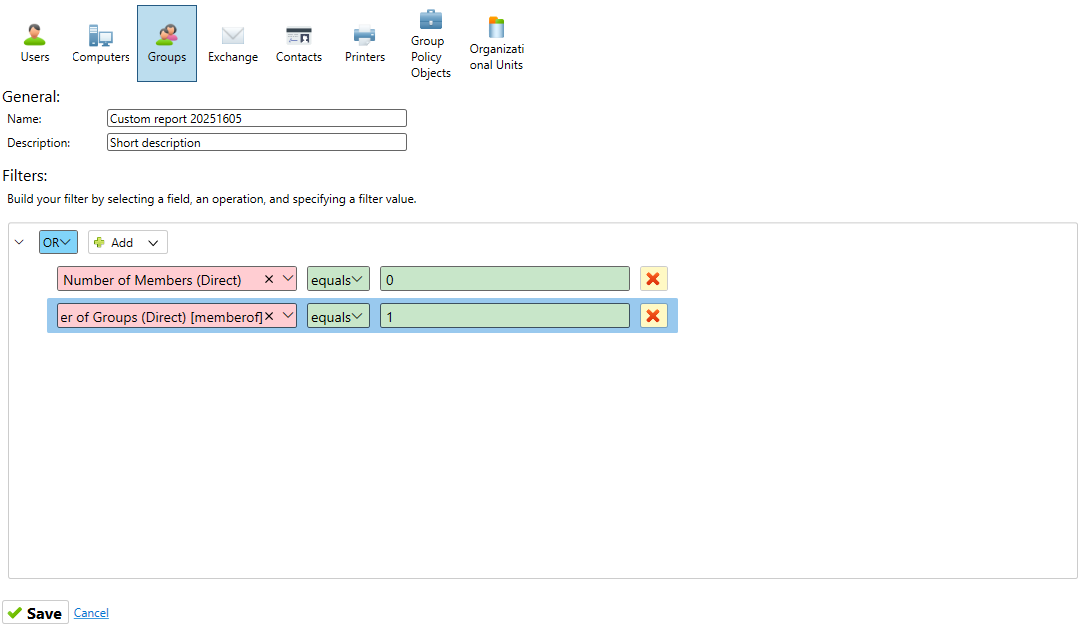This screenshot has height=629, width=1080.
Task: Select the Organizational Units type
Action: (x=497, y=43)
